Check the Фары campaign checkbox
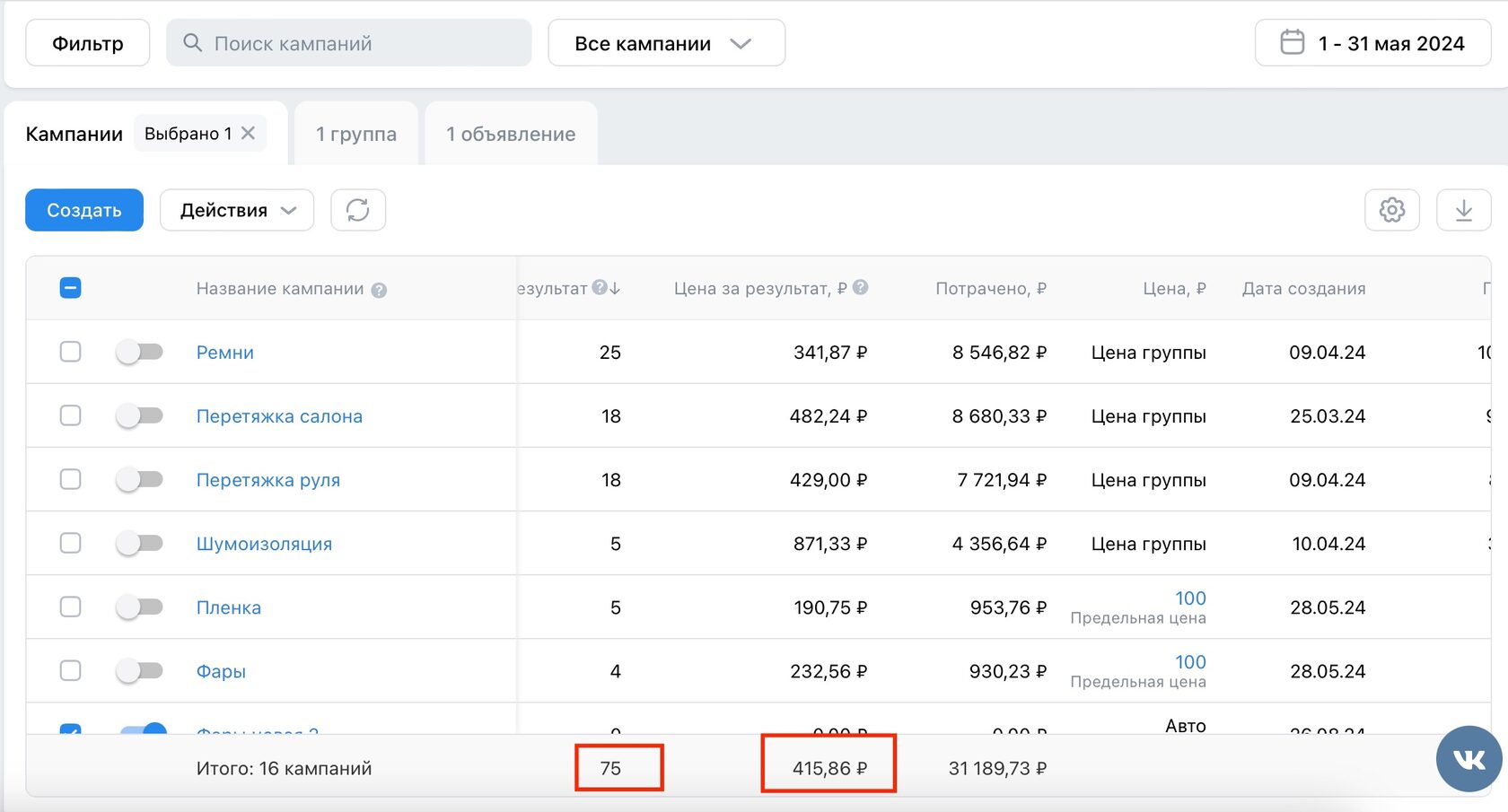This screenshot has width=1508, height=812. [70, 670]
